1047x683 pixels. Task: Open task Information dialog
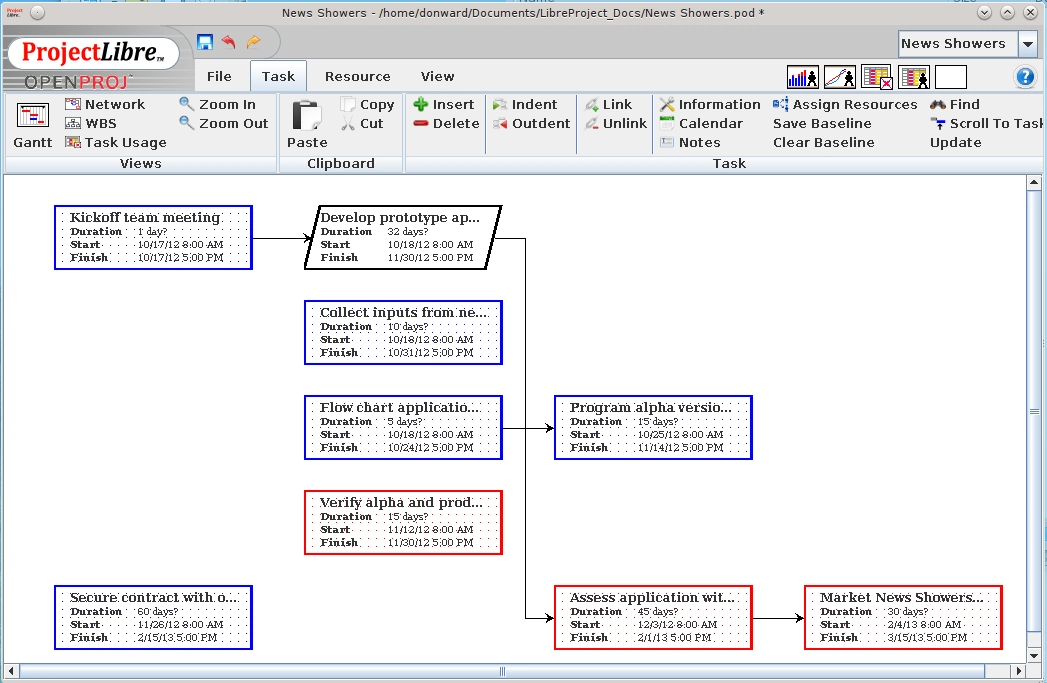tap(710, 104)
